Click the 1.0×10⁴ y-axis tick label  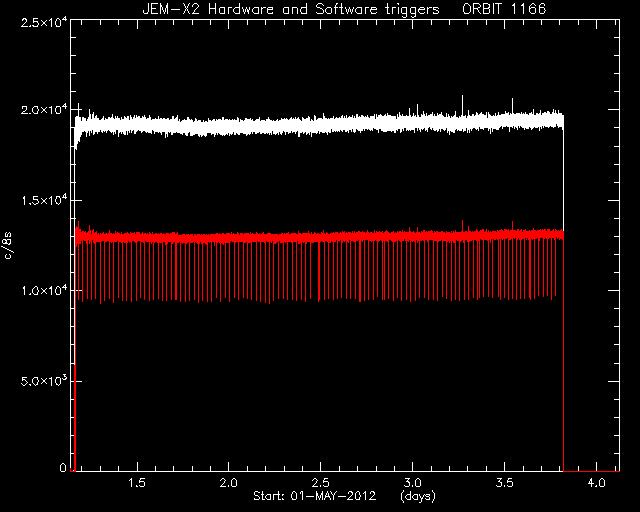coord(44,291)
